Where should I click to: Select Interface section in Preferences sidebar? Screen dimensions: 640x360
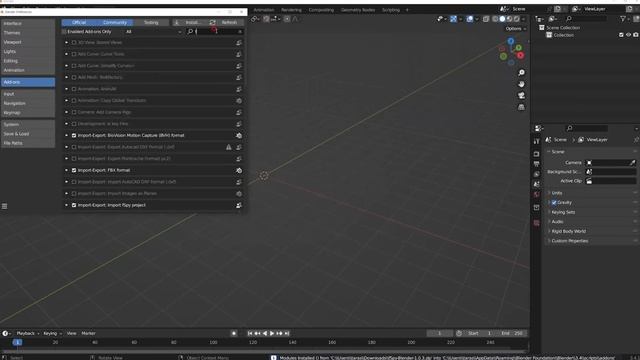[28, 23]
